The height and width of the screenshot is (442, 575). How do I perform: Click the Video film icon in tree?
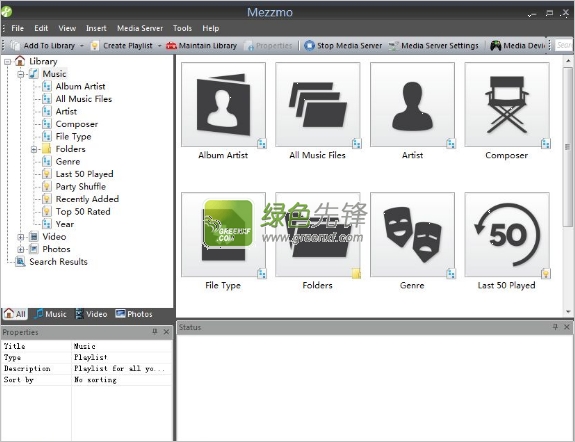(x=33, y=237)
